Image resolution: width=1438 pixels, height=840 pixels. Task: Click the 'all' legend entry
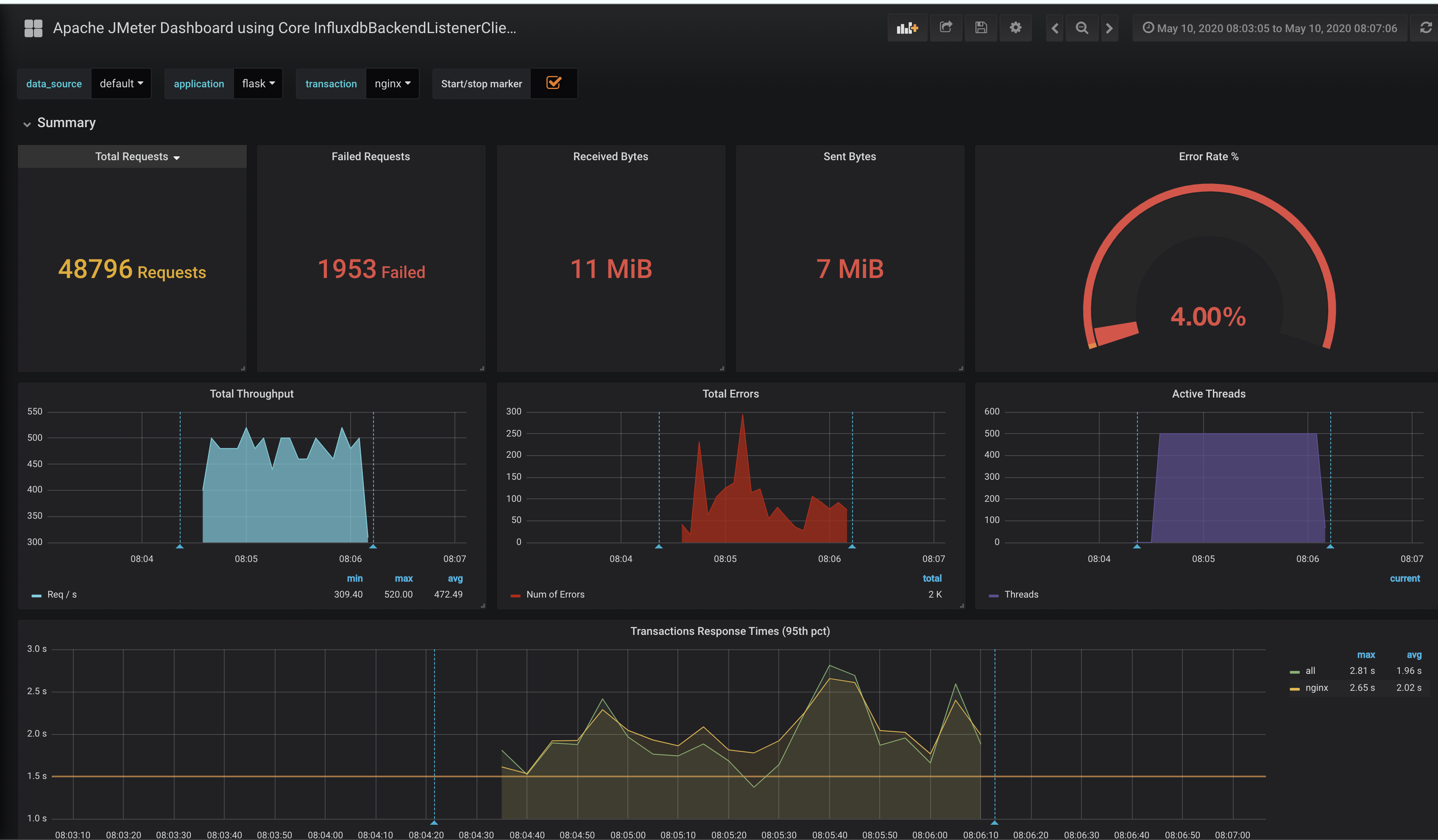tap(1310, 670)
